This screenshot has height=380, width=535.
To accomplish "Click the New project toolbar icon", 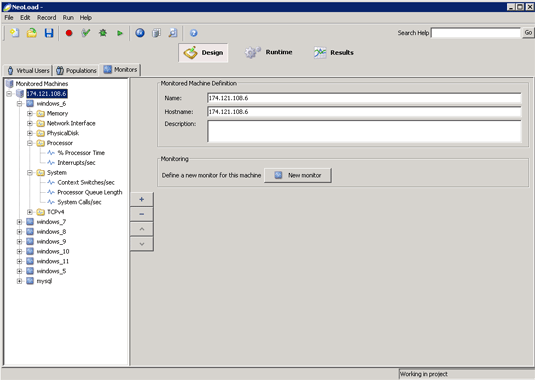I will click(x=15, y=33).
